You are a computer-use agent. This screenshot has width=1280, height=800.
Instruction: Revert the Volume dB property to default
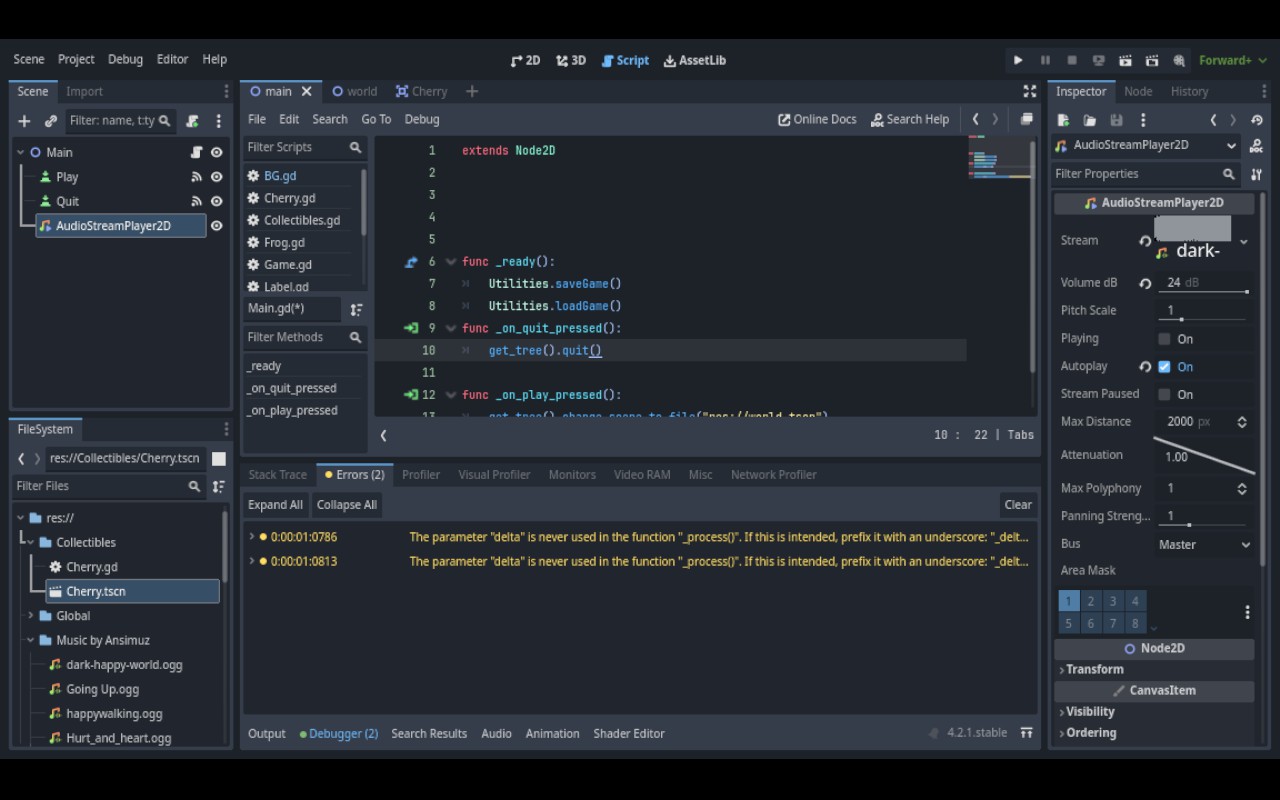1145,283
